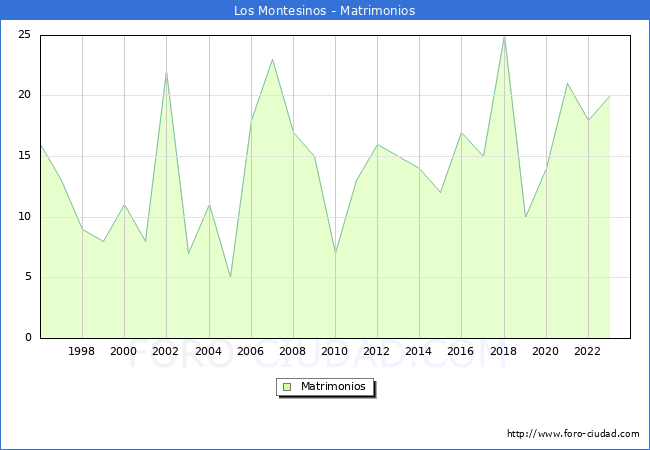Click the y-axis value 15
This screenshot has height=450, width=650.
pos(24,156)
